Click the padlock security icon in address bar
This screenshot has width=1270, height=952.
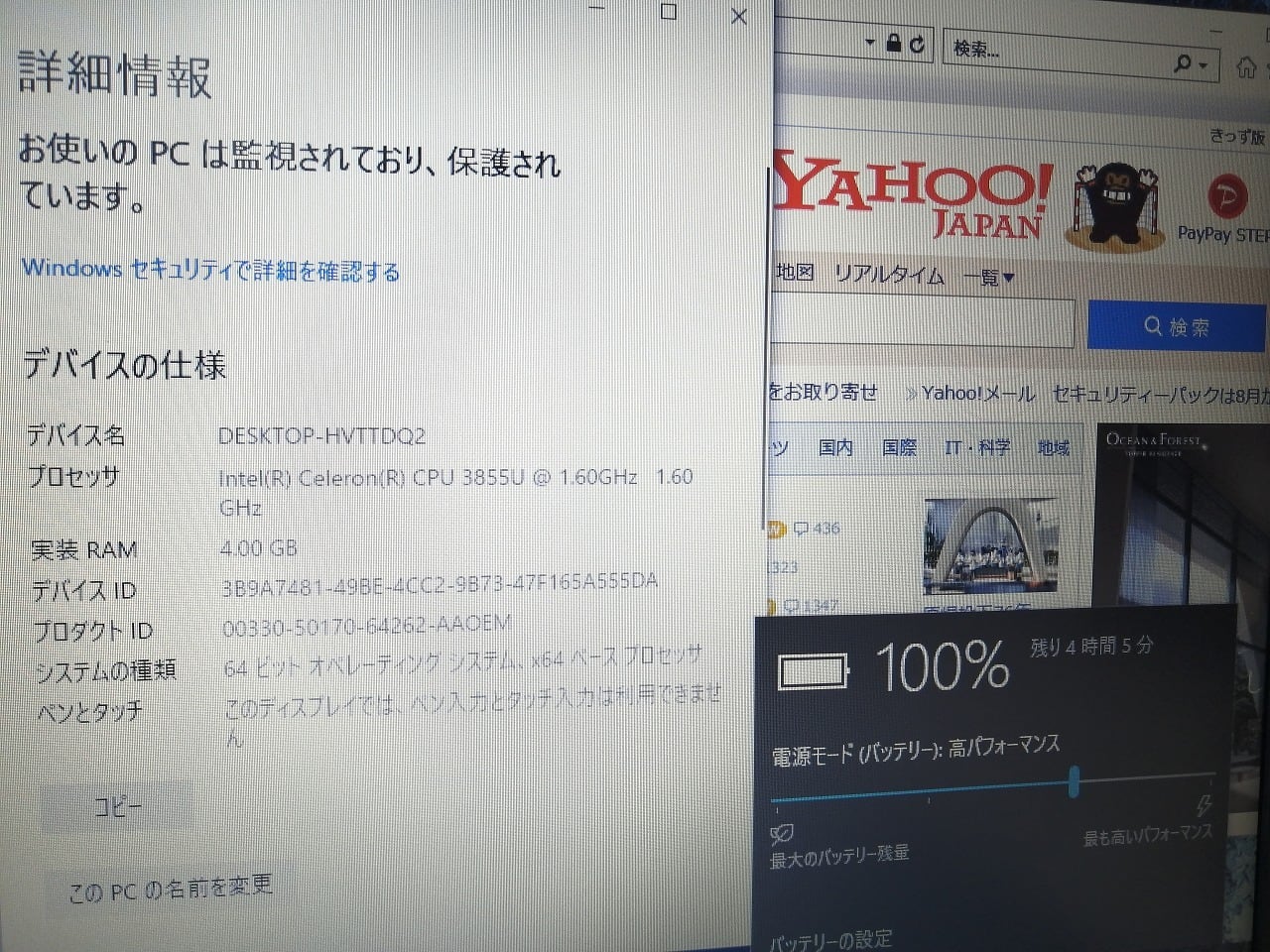(894, 44)
